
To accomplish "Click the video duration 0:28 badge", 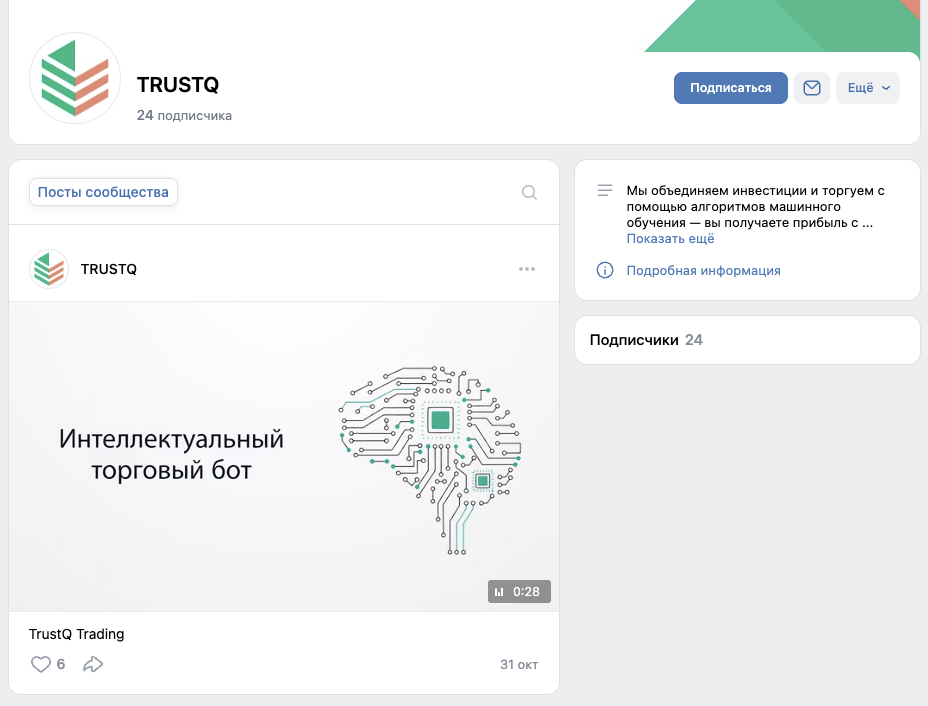I will coord(519,591).
